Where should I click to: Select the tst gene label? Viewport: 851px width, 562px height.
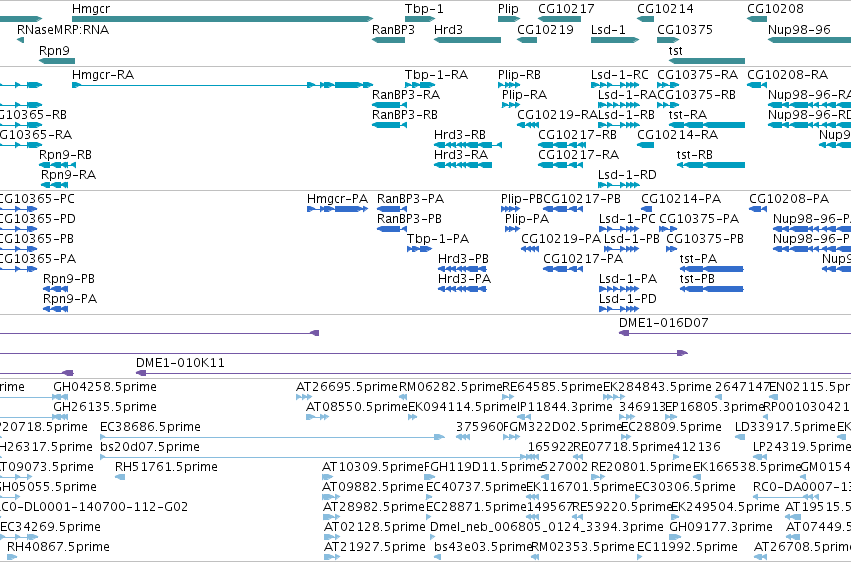[675, 51]
